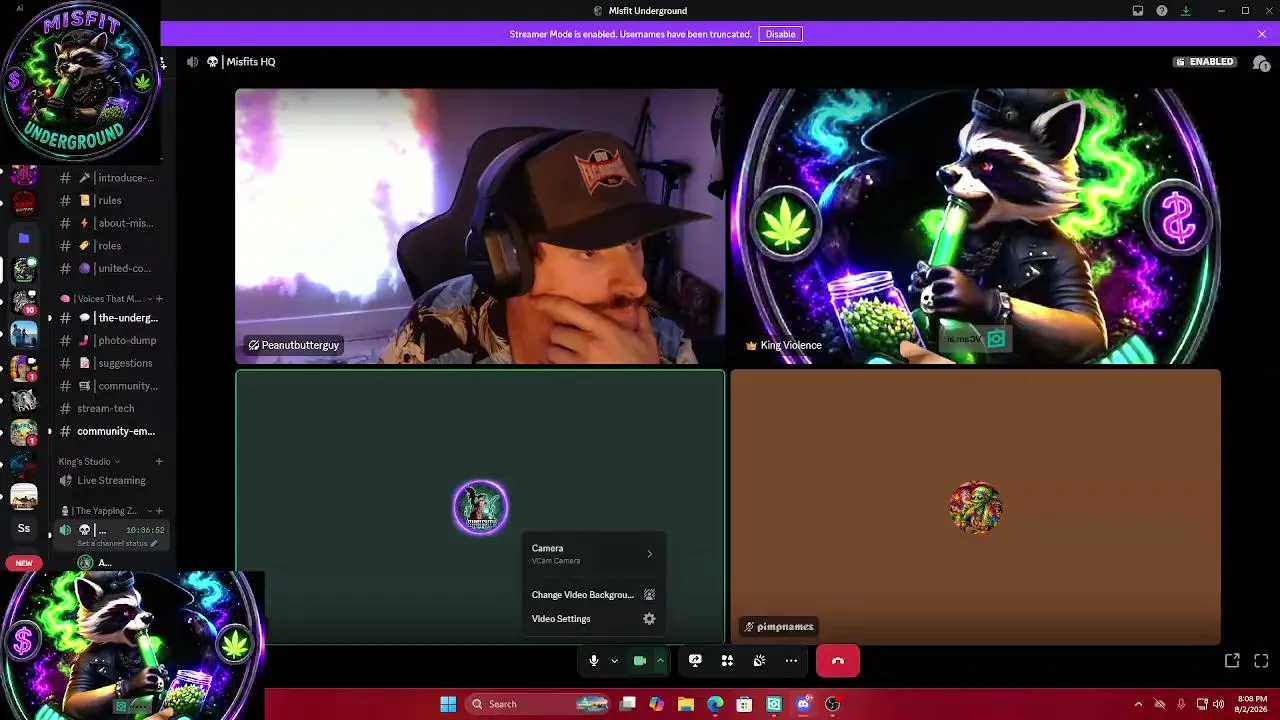Image resolution: width=1280 pixels, height=720 pixels.
Task: Share your screen from call controls
Action: click(x=695, y=661)
